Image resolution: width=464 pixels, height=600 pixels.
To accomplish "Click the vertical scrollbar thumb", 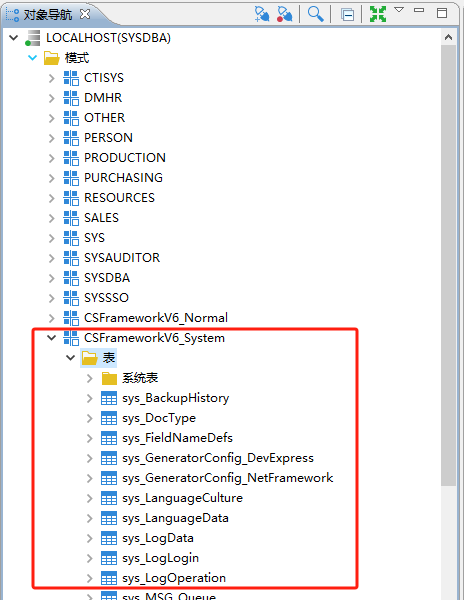I will 448,266.
